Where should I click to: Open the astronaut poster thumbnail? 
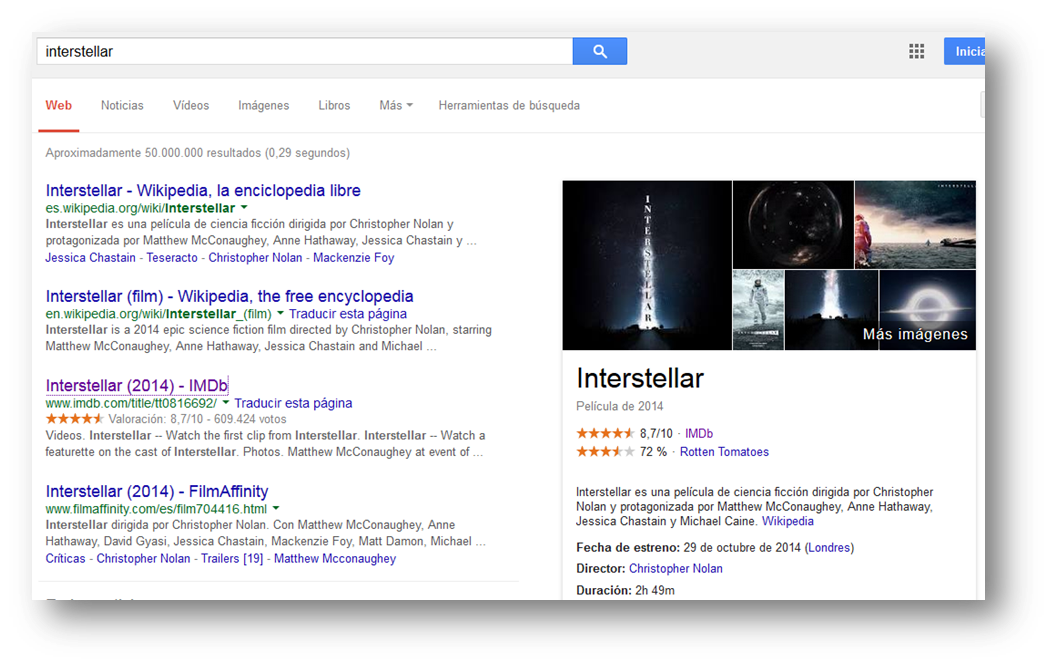[759, 309]
